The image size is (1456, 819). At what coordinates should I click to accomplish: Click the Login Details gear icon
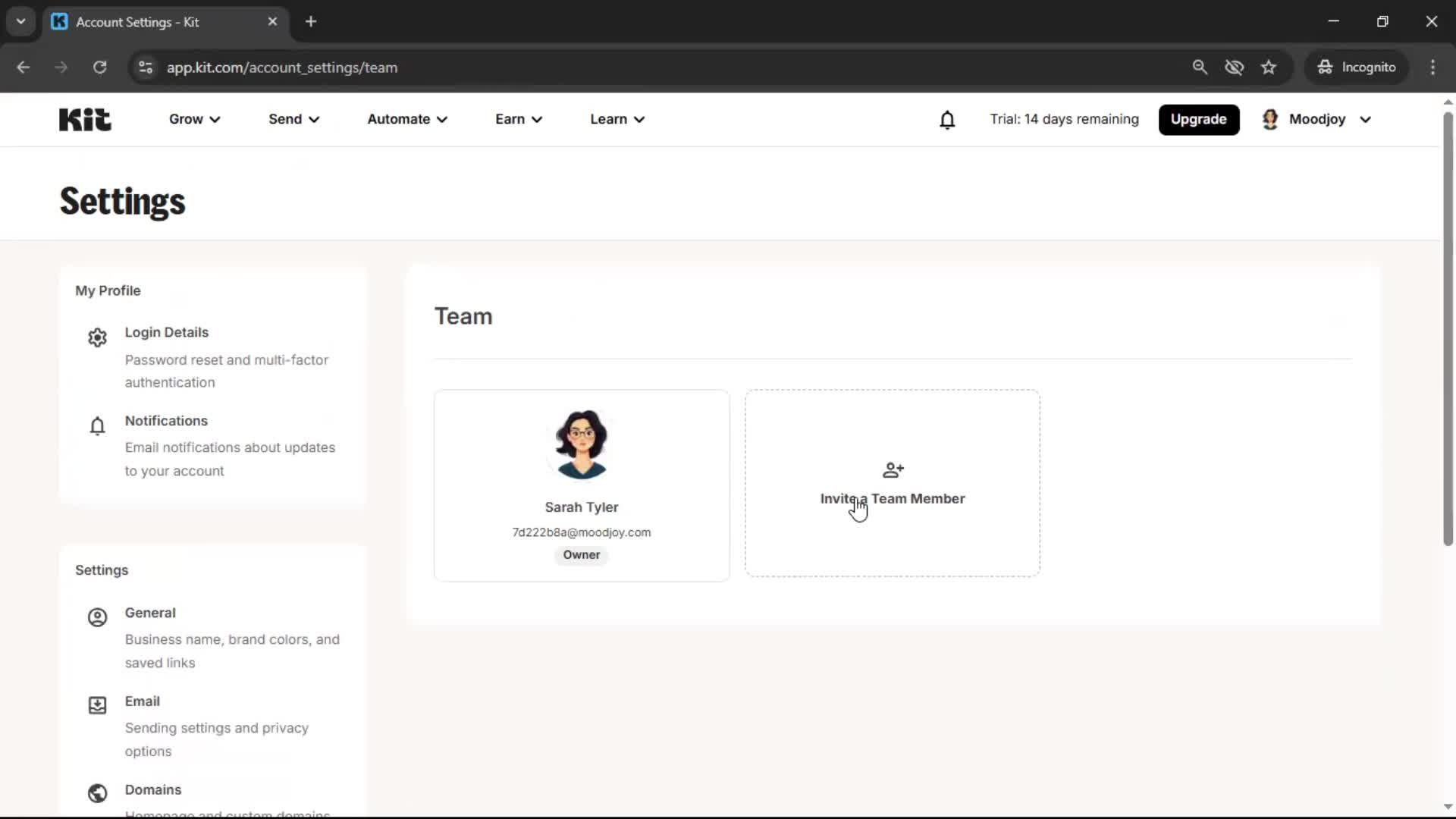(x=97, y=337)
